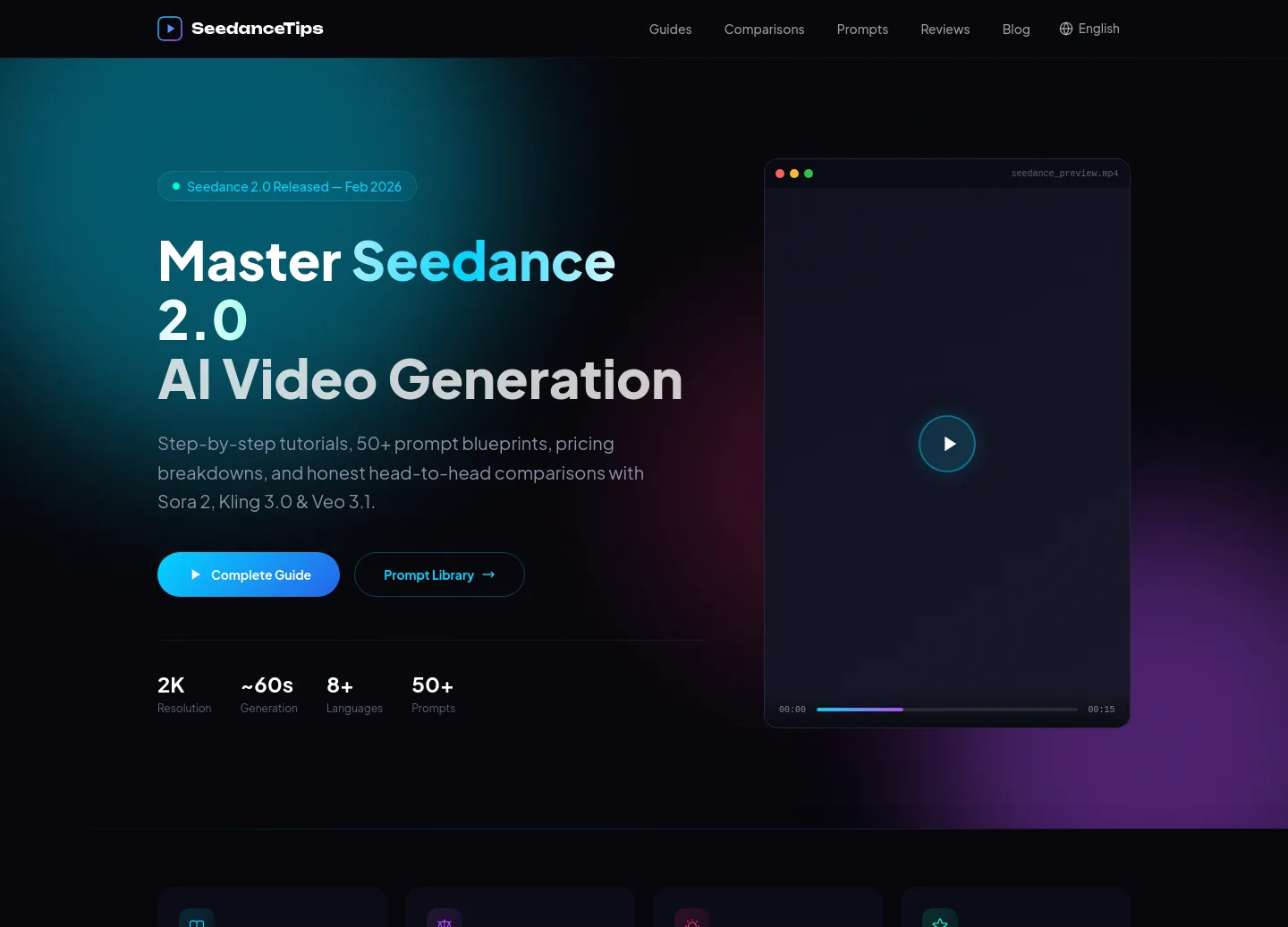Screen dimensions: 1288x927
Task: Click the "Seedance 2.0 Released — Feb 2026" badge
Action: click(287, 186)
